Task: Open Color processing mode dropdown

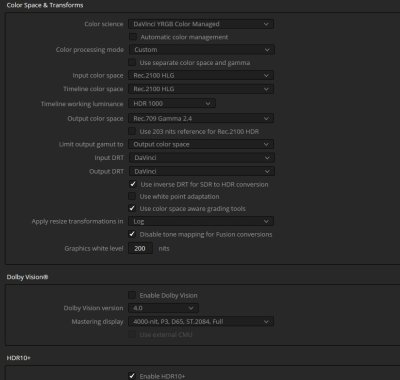Action: tap(202, 50)
